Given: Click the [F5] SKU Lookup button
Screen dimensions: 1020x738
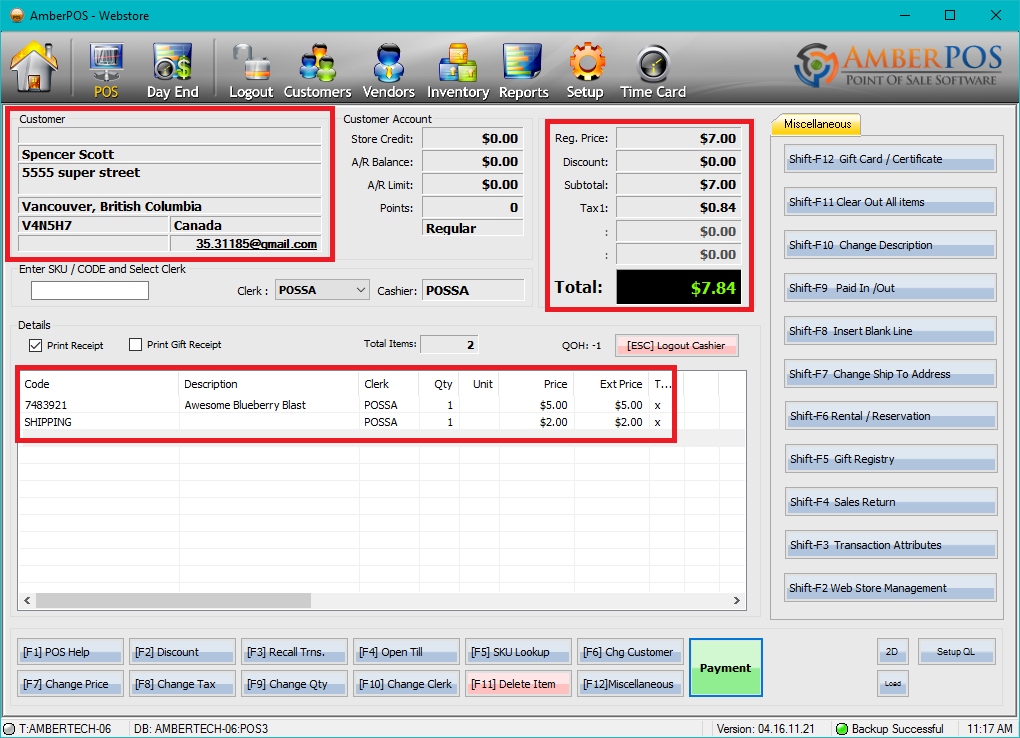Looking at the screenshot, I should pos(518,651).
